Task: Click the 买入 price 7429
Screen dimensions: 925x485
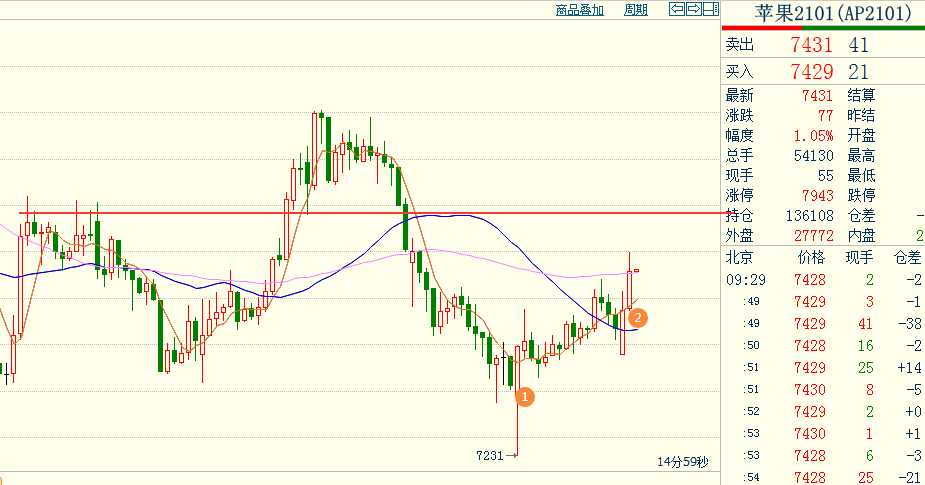Action: (x=811, y=72)
